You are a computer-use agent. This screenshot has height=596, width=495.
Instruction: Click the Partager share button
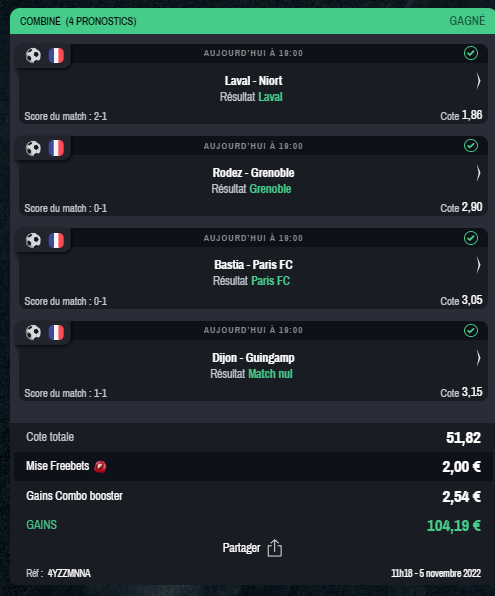click(x=252, y=548)
